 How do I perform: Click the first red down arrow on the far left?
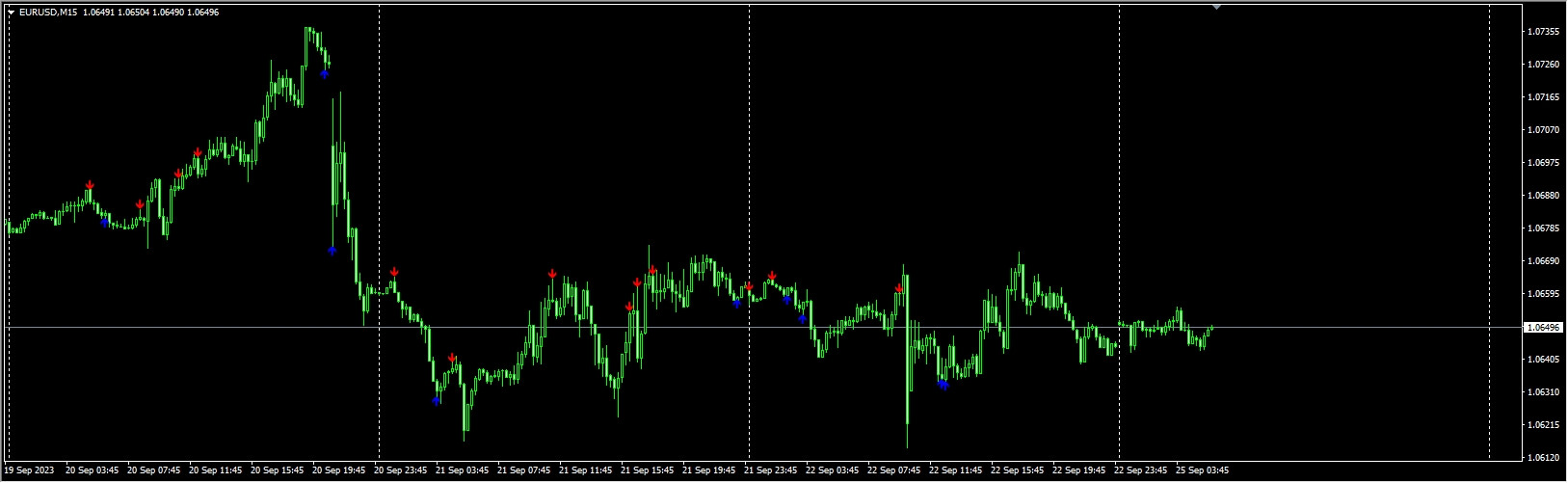[x=90, y=185]
